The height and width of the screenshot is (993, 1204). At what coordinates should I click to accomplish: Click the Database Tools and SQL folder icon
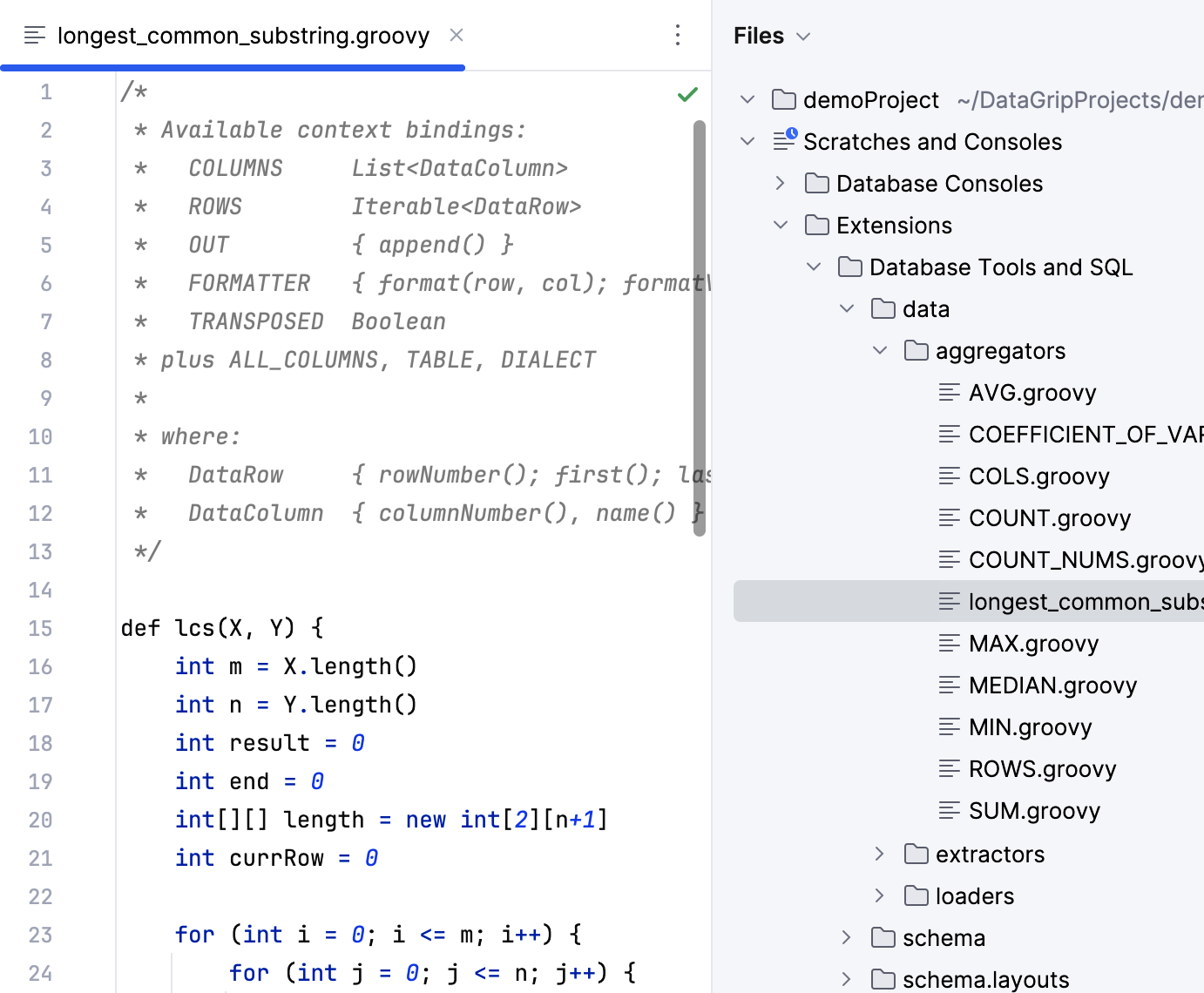point(850,267)
